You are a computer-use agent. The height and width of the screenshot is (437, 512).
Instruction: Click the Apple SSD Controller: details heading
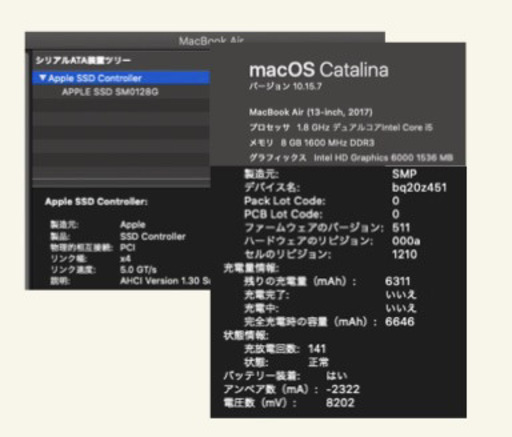click(96, 202)
